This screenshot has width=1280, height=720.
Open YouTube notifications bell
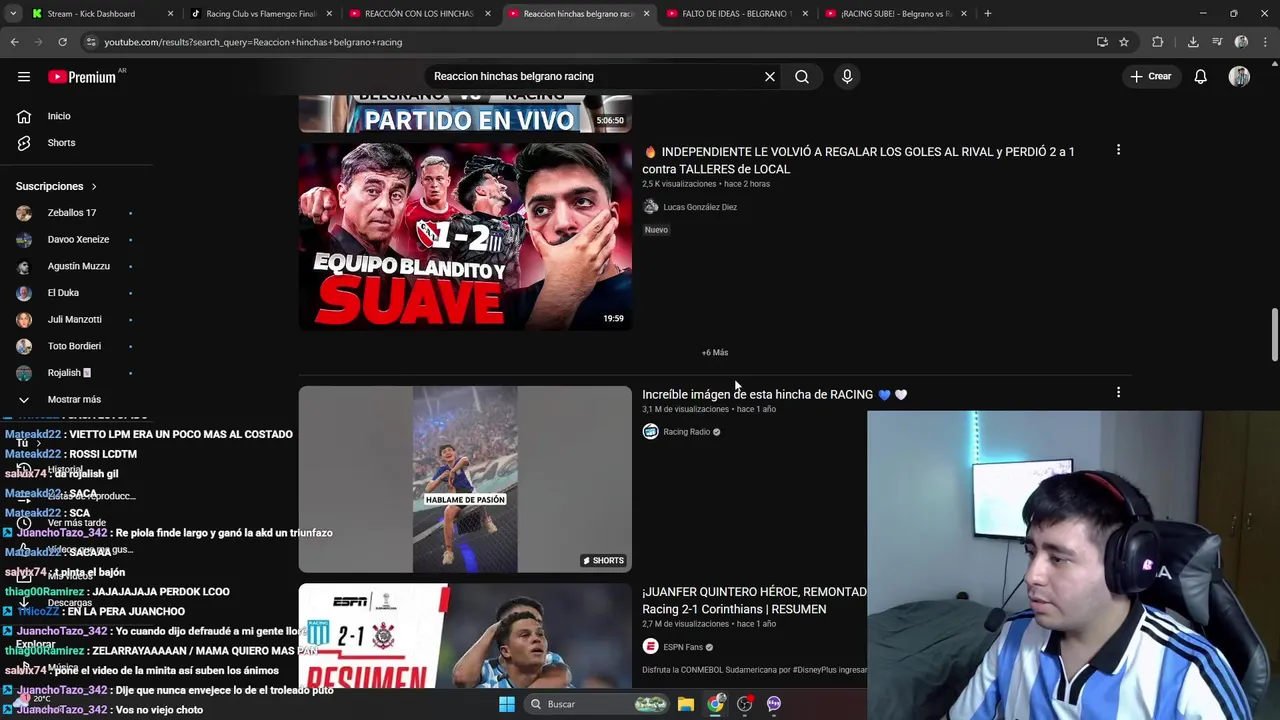point(1200,76)
